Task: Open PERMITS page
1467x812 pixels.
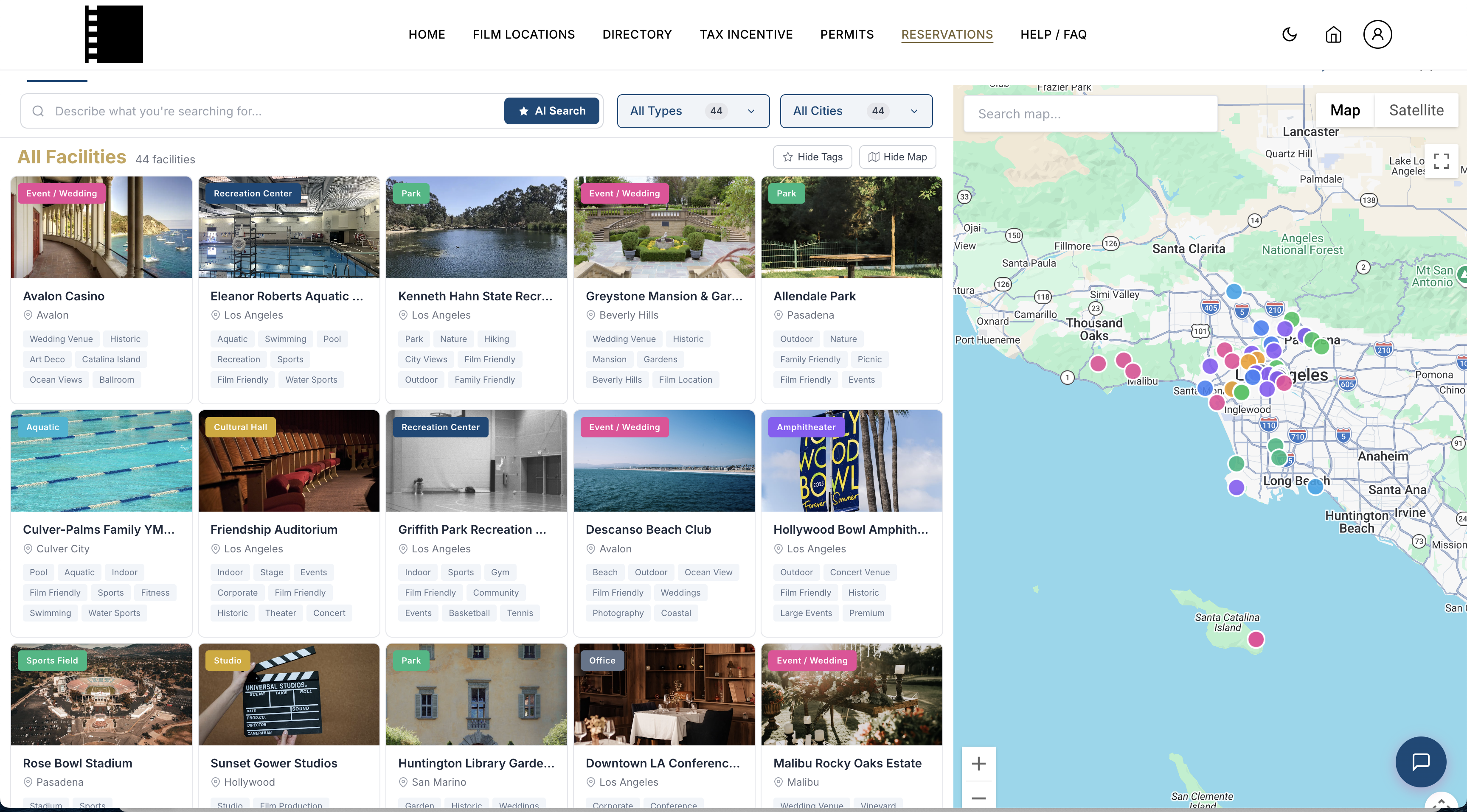Action: [x=847, y=34]
